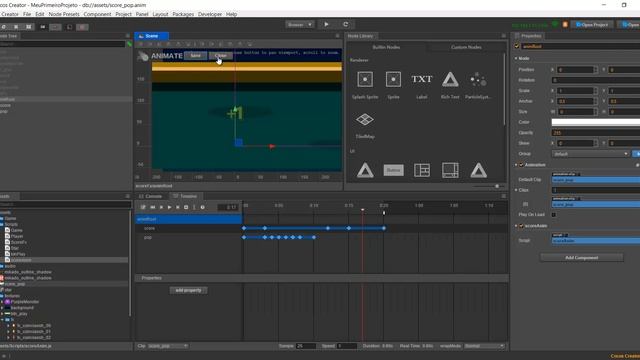Image resolution: width=640 pixels, height=360 pixels.
Task: Click the orange icon beside Open Project
Action: pos(565,24)
